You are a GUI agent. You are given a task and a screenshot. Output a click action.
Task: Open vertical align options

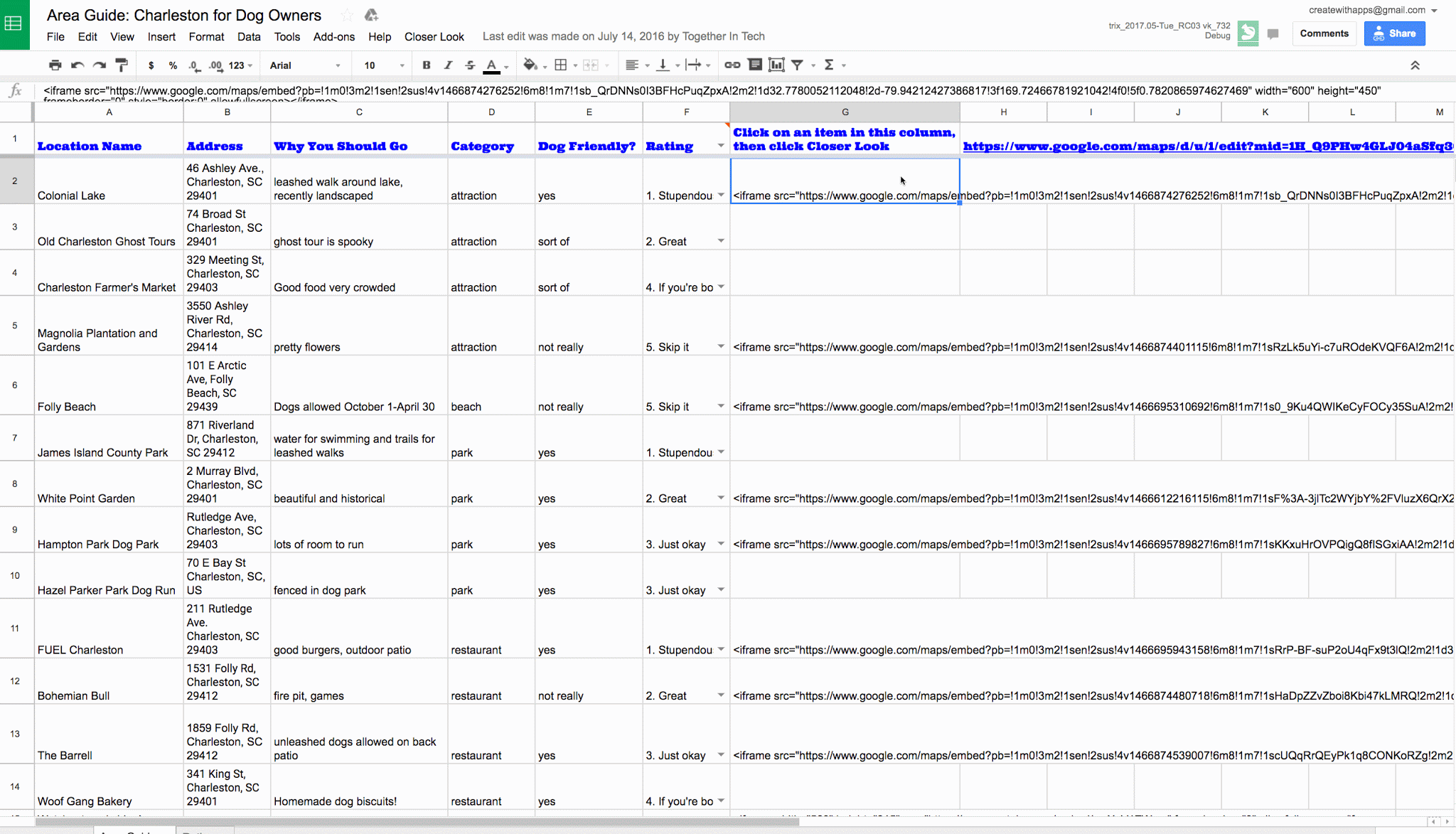tap(667, 65)
